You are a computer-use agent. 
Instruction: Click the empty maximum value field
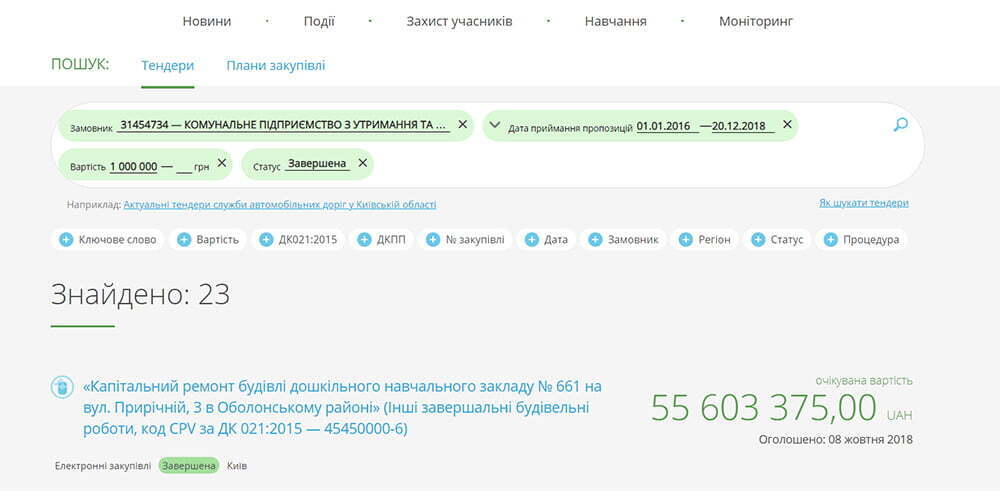pyautogui.click(x=184, y=167)
